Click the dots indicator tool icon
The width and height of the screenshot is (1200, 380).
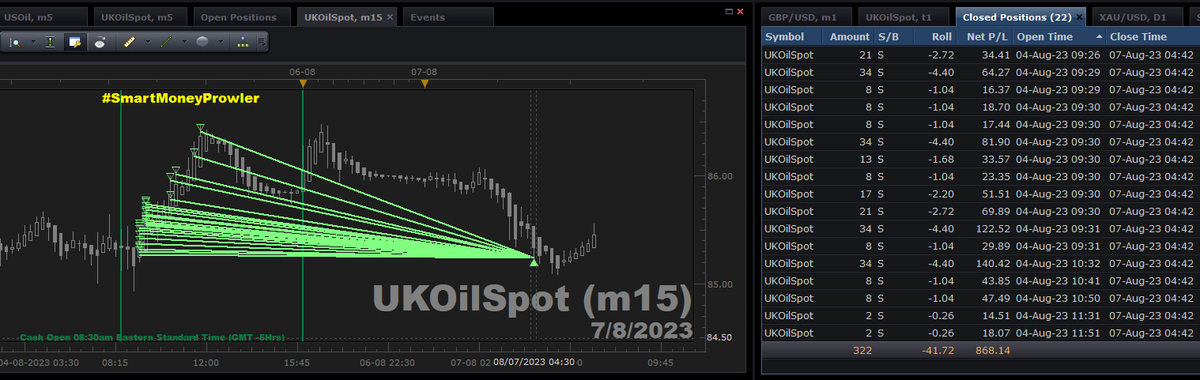[243, 43]
